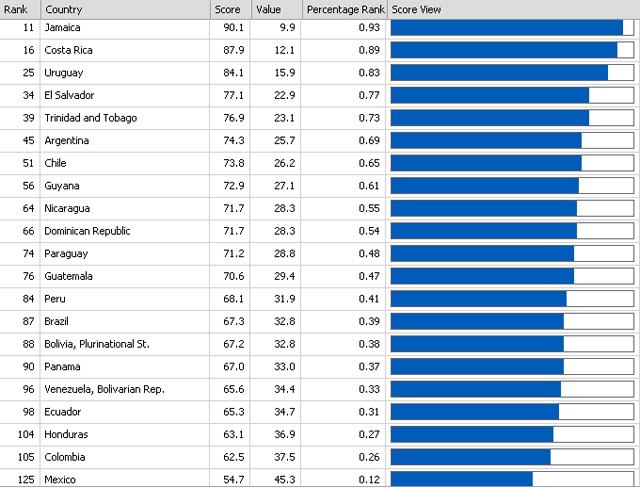Click the Value column header
Image resolution: width=640 pixels, height=488 pixels.
[x=270, y=9]
